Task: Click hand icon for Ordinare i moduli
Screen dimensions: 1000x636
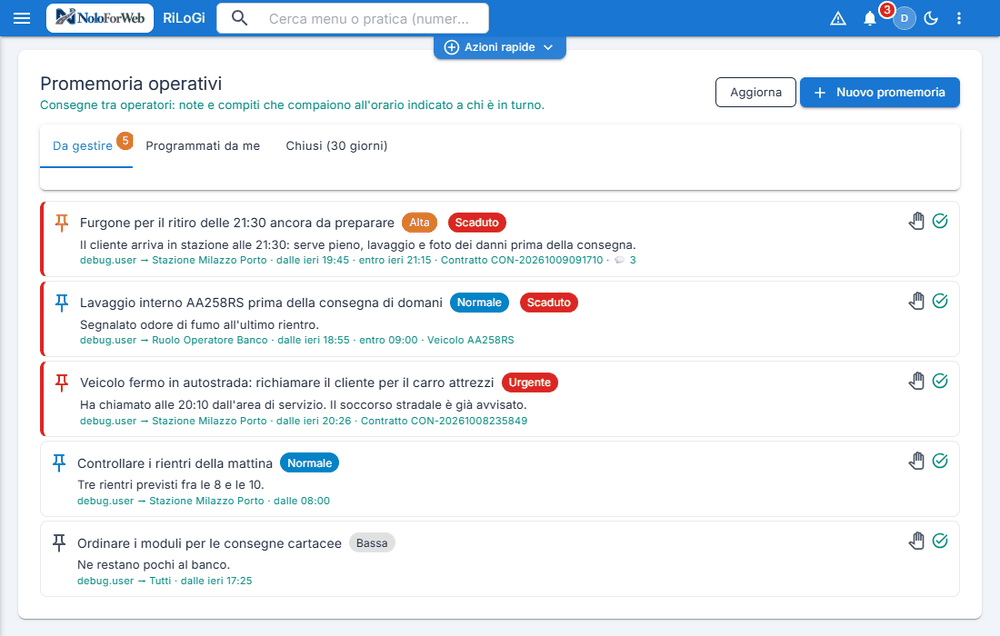Action: pos(916,542)
